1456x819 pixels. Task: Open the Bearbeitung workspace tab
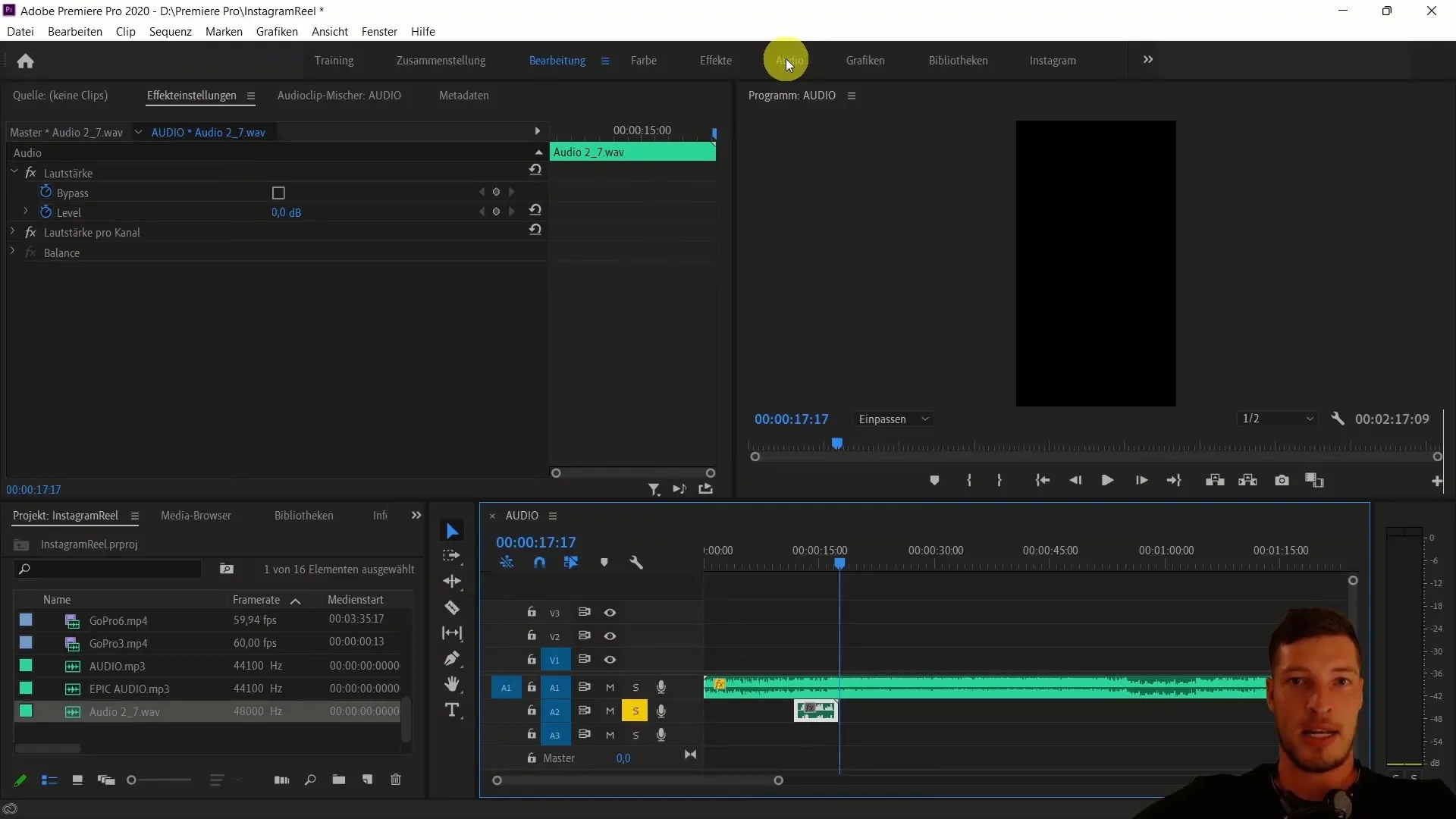(x=557, y=60)
